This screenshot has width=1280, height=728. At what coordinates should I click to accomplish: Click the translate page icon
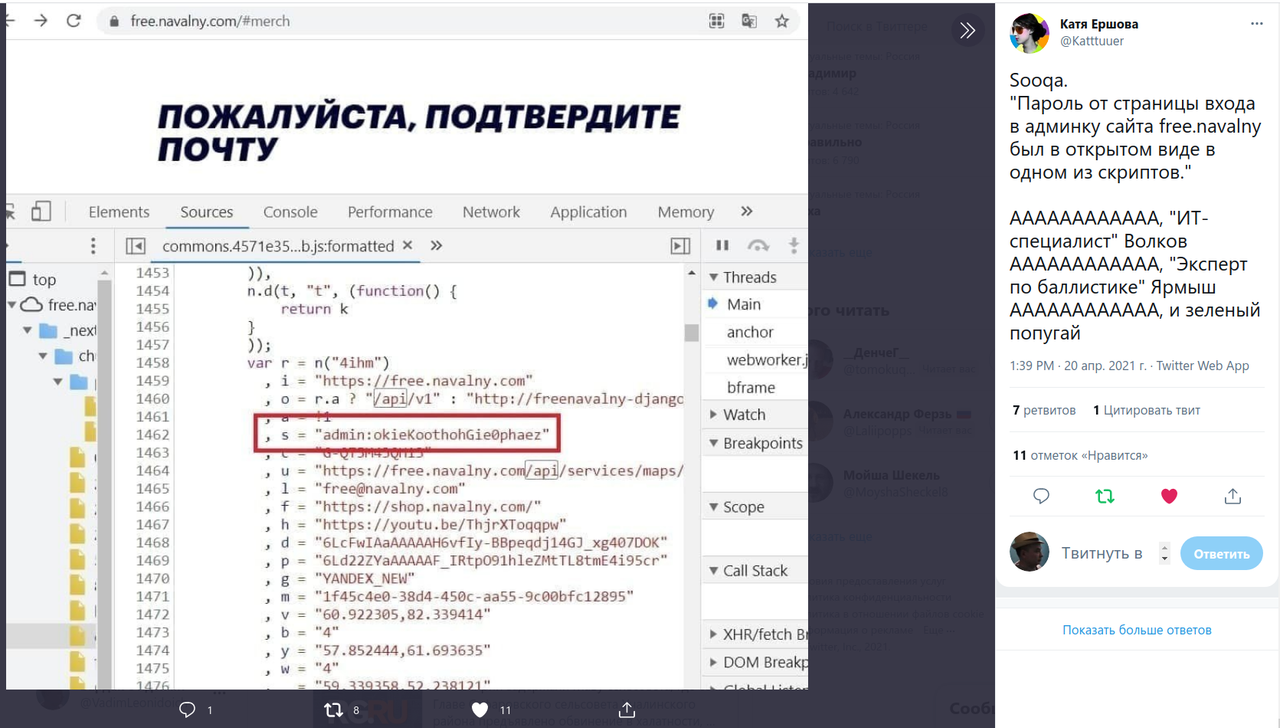point(749,21)
